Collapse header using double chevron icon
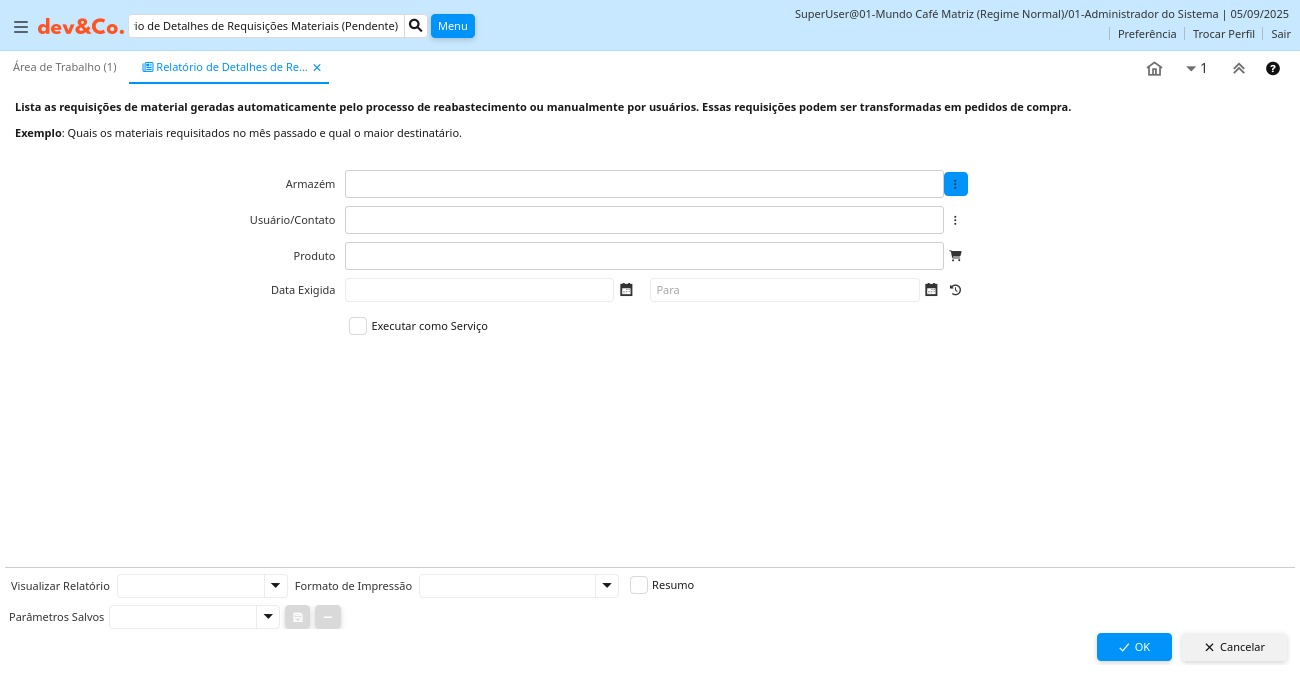 pyautogui.click(x=1238, y=68)
